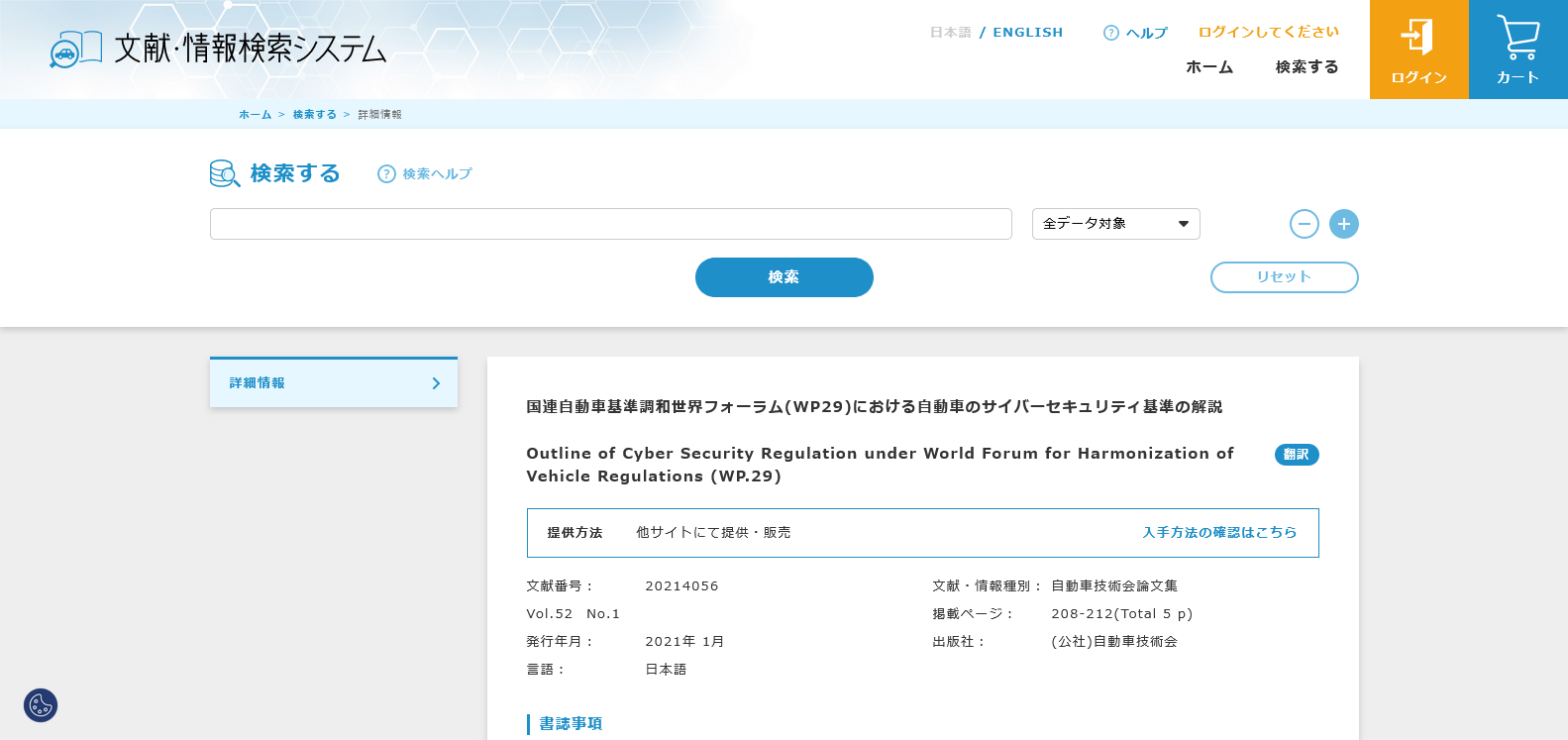Expand the 詳細情報 sidebar item chevron
Image resolution: width=1568 pixels, height=740 pixels.
point(436,383)
